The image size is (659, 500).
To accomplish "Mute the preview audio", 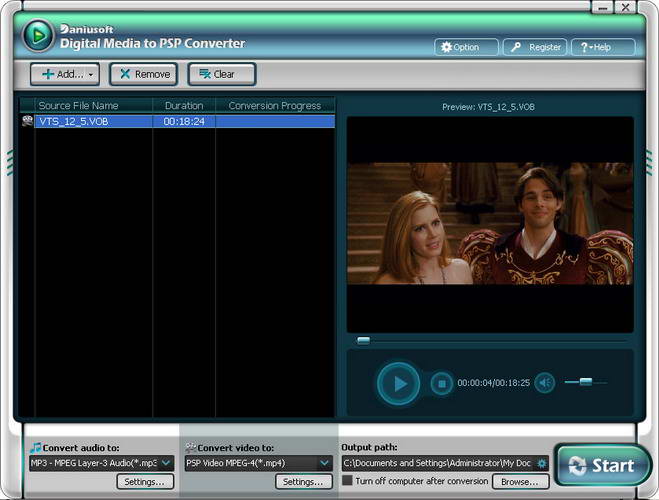I will 545,383.
